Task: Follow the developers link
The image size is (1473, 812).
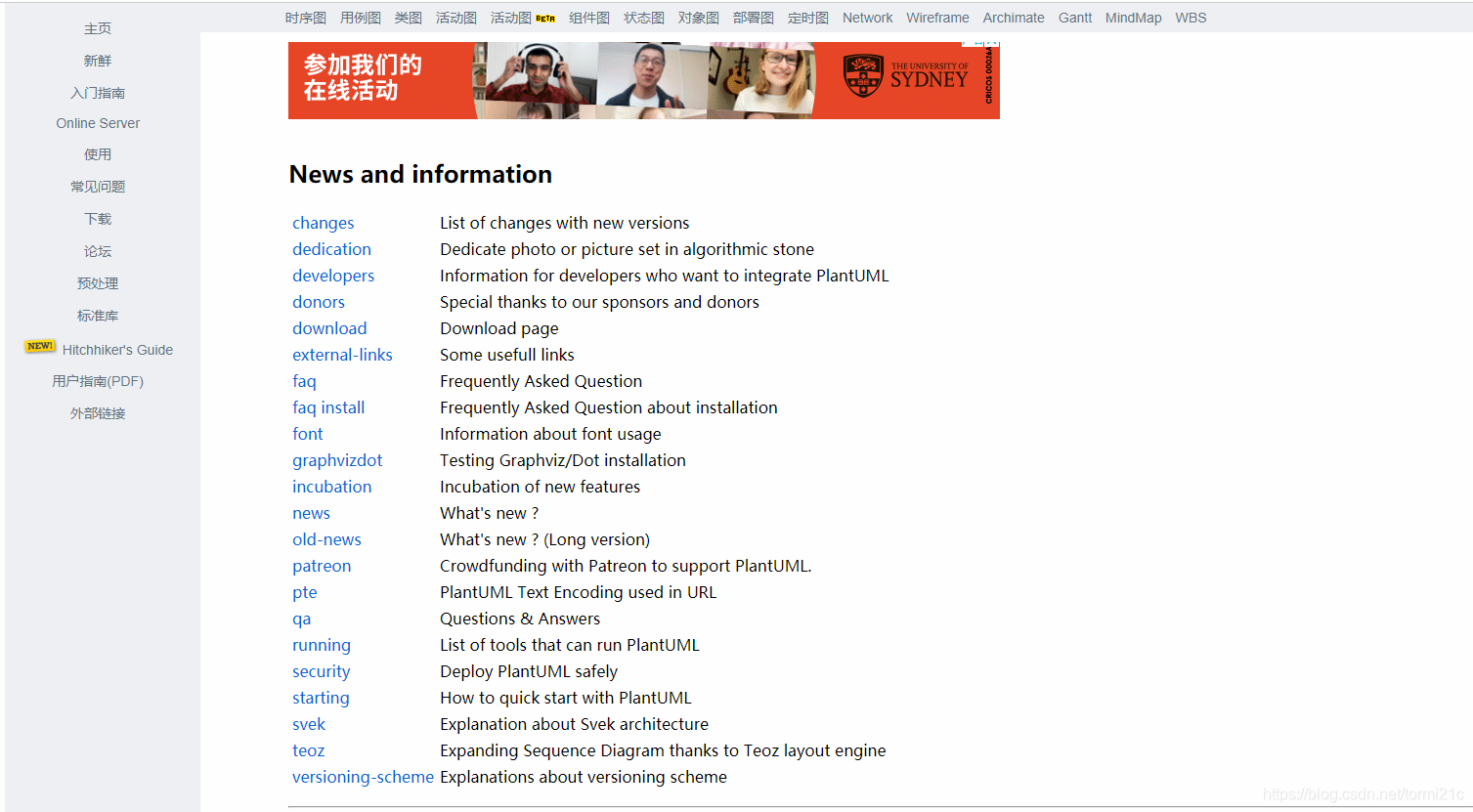Action: pos(333,276)
